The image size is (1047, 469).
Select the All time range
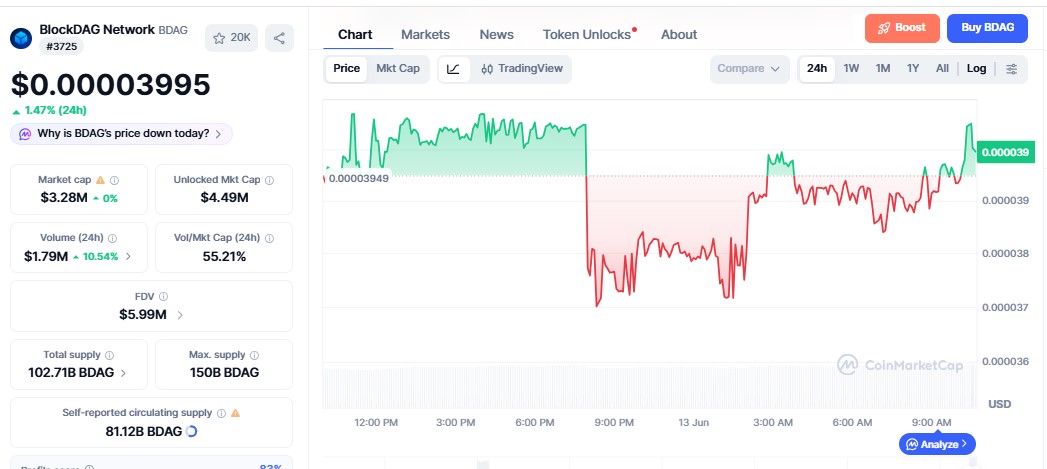tap(942, 69)
